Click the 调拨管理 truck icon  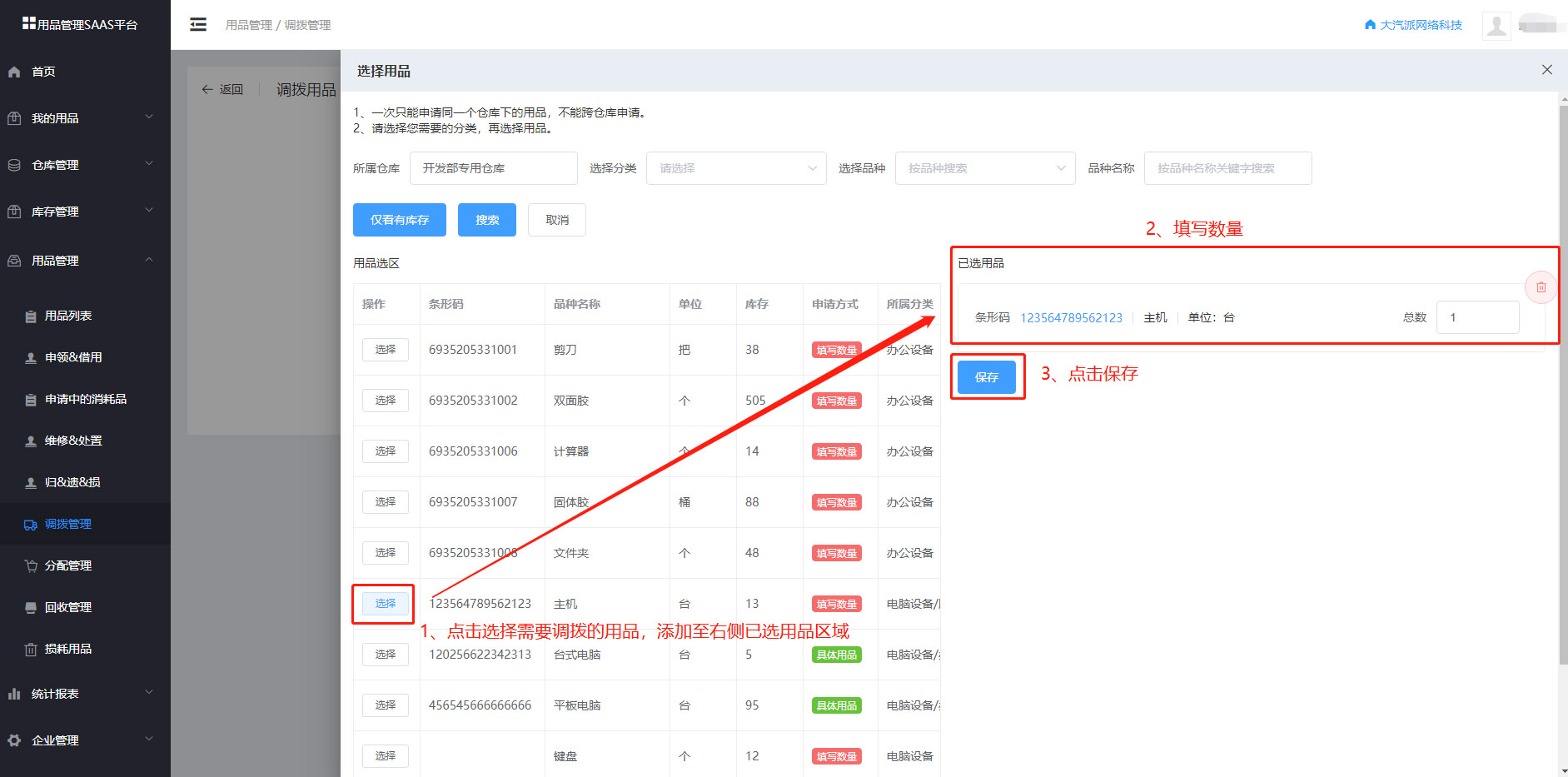pyautogui.click(x=31, y=525)
